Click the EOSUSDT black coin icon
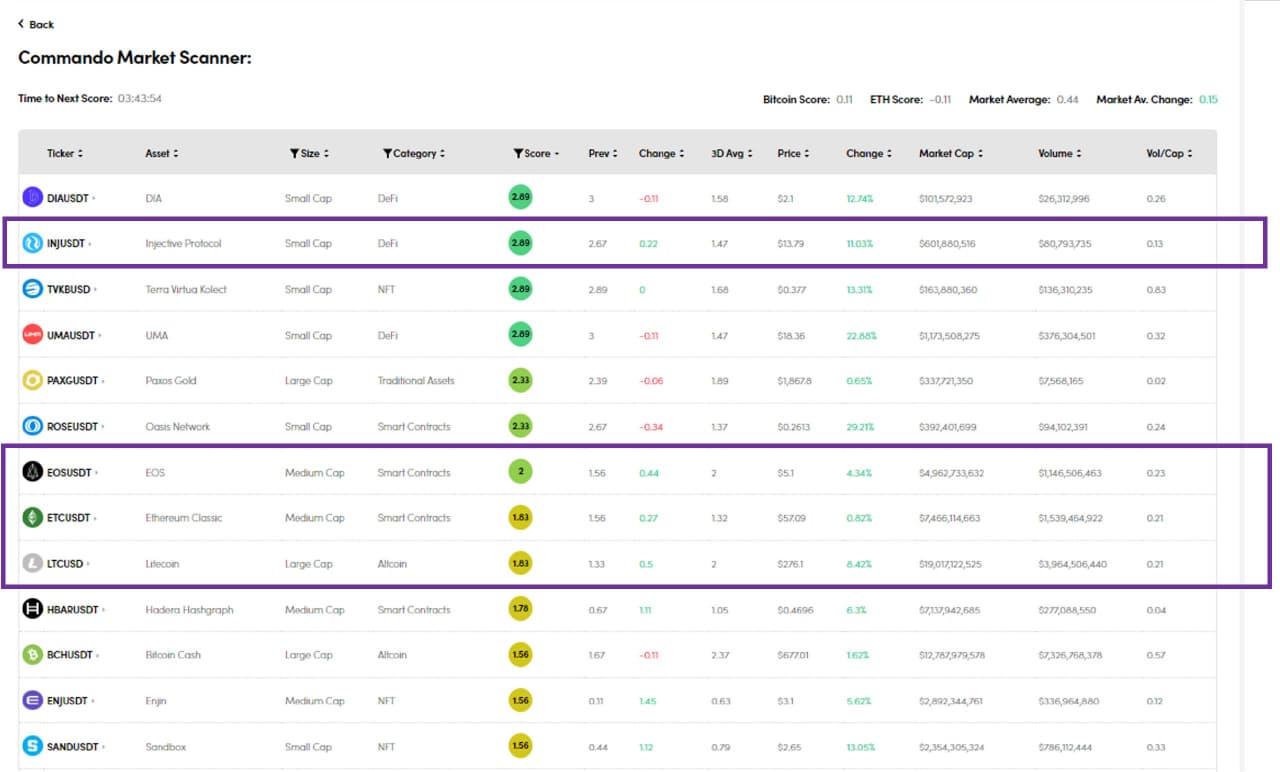Screen dimensions: 1280x772 coord(33,472)
